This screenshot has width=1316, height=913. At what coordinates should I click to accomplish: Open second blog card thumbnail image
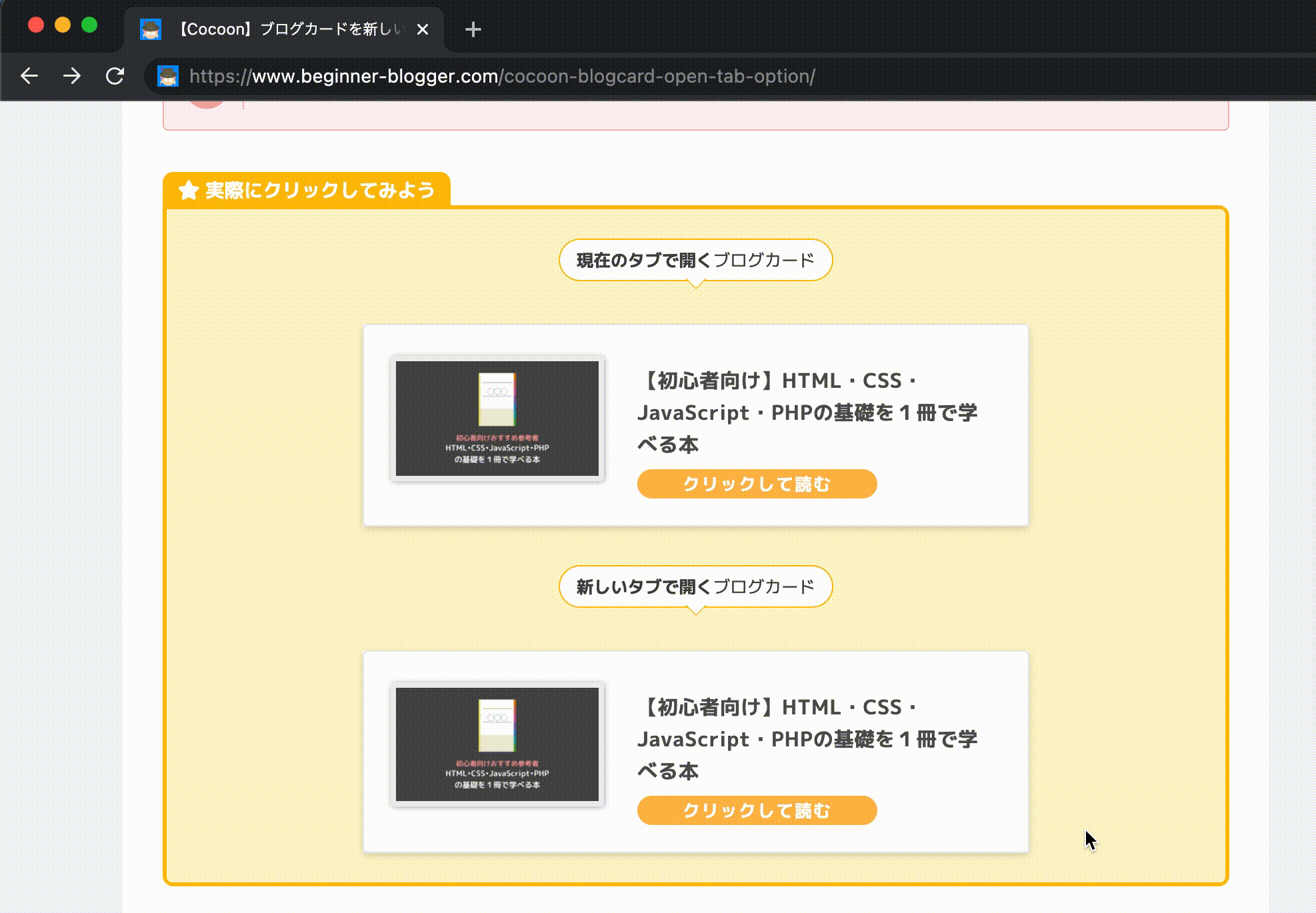click(497, 744)
